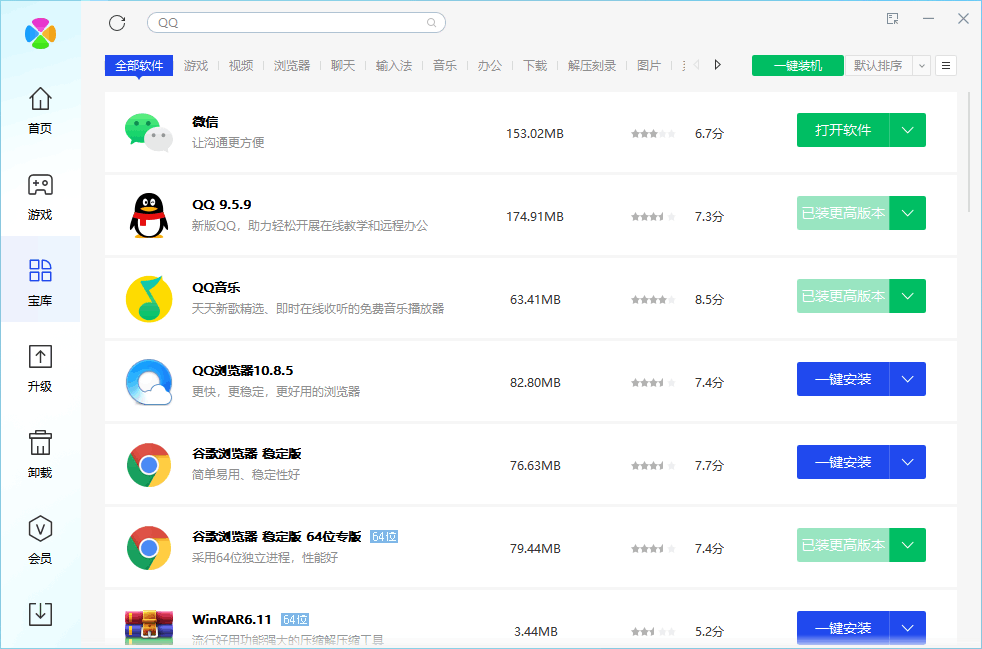Click 打开软件 for 微信
The width and height of the screenshot is (982, 649).
[x=843, y=130]
